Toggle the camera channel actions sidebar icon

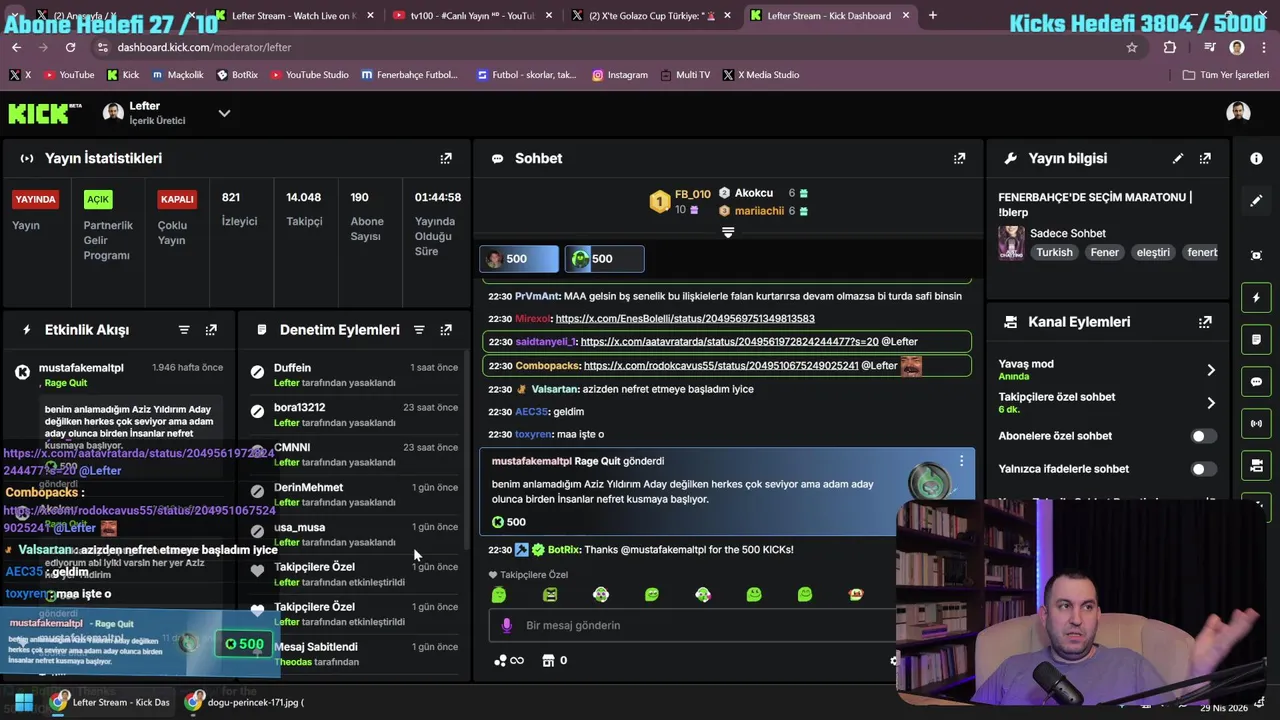point(1256,466)
